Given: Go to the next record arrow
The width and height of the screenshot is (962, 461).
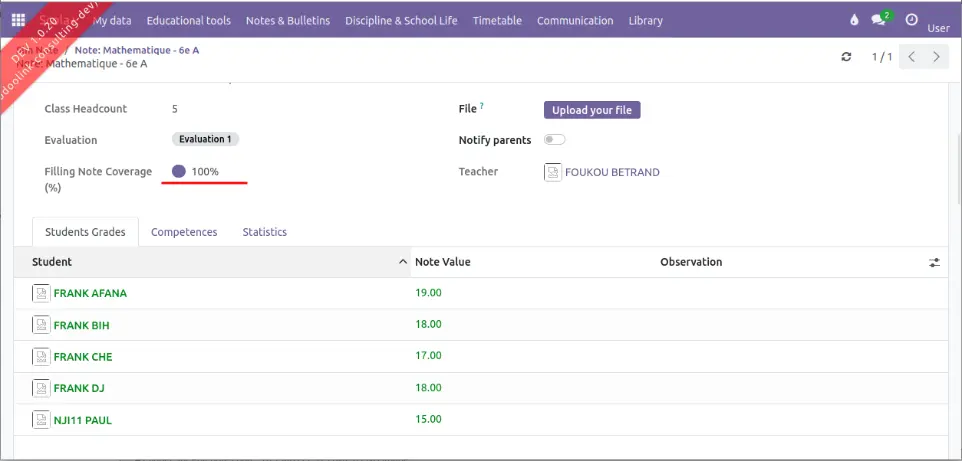Looking at the screenshot, I should (x=936, y=57).
